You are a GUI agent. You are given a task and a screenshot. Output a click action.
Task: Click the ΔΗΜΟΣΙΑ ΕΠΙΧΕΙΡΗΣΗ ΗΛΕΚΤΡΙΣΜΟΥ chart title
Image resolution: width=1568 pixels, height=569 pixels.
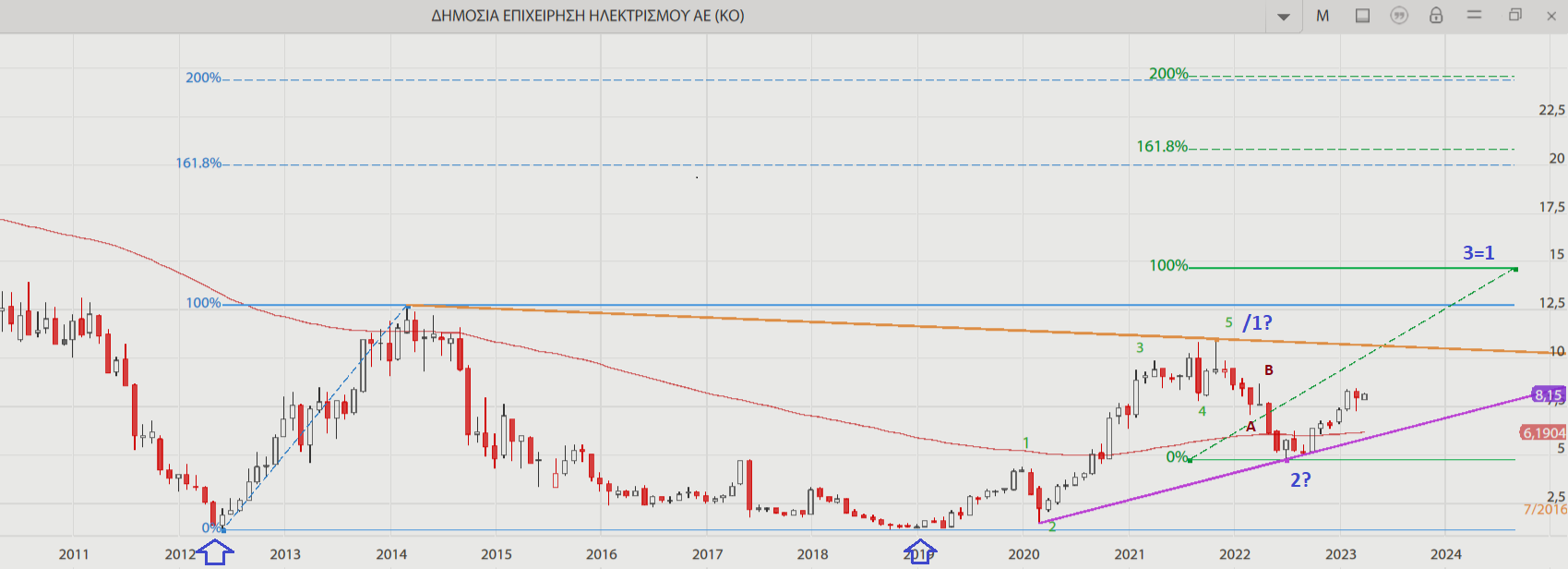pyautogui.click(x=588, y=16)
